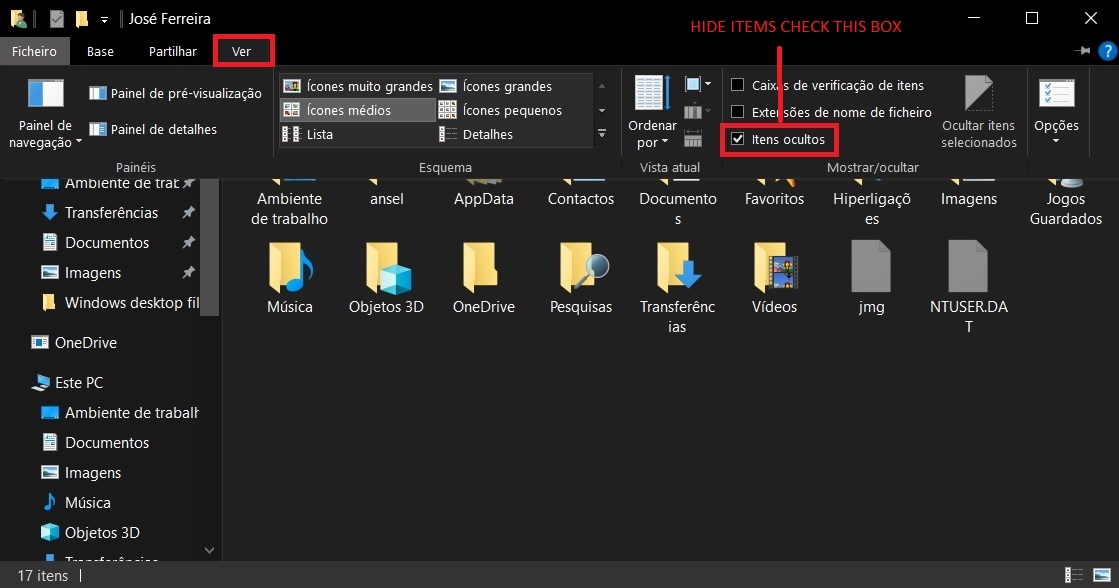The width and height of the screenshot is (1119, 588).
Task: Switch to Detalhes layout view
Action: [476, 134]
